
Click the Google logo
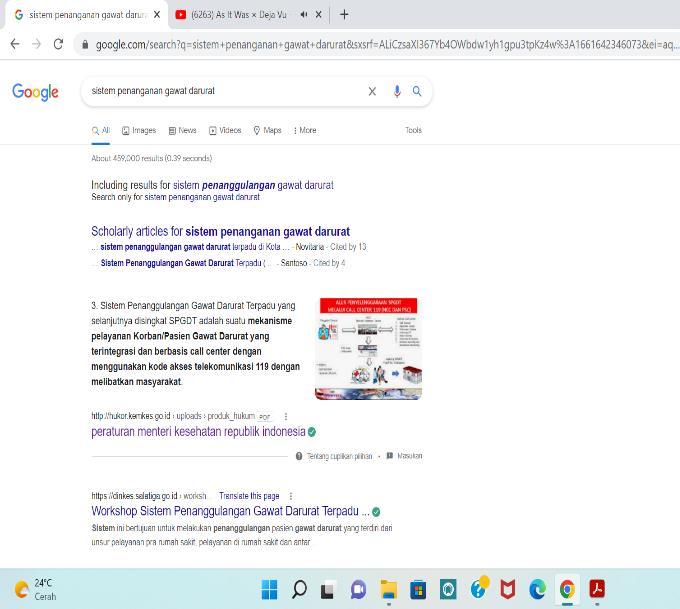(x=35, y=92)
